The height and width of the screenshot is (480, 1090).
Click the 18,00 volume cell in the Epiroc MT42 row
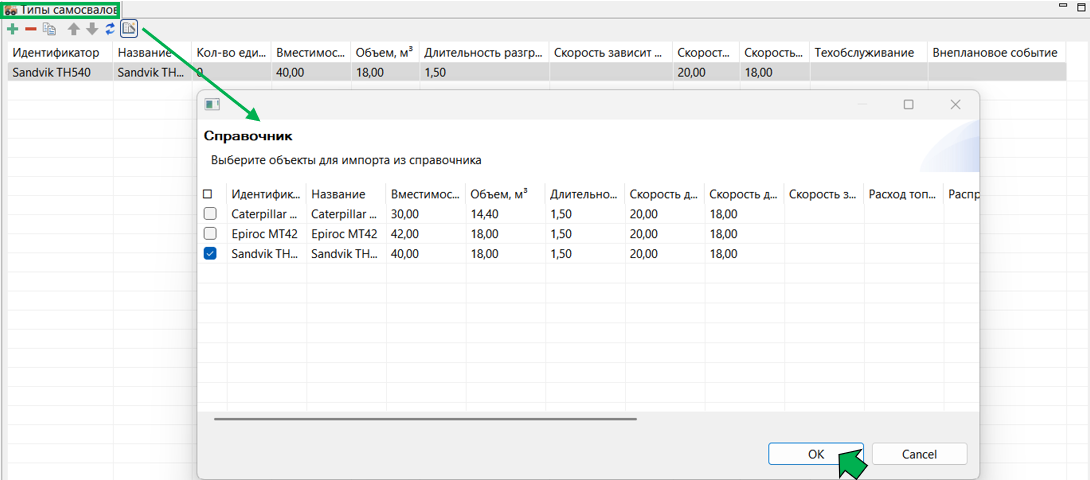[505, 234]
